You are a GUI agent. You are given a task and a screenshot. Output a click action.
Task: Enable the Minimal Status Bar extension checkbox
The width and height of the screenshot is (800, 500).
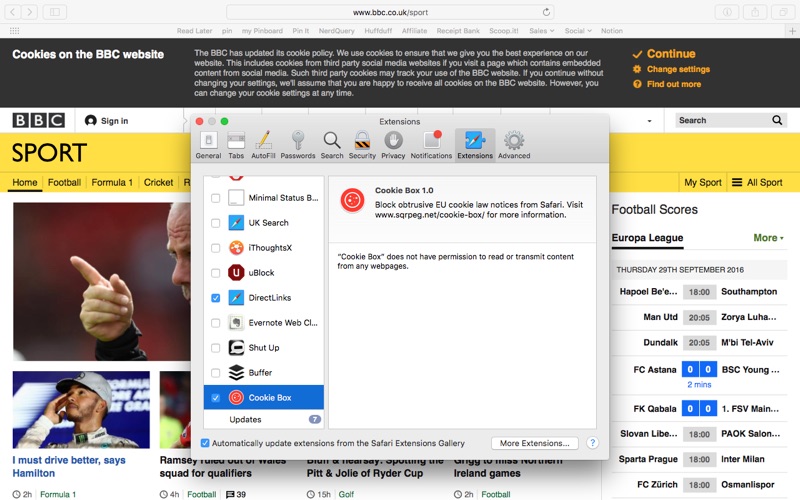click(215, 197)
